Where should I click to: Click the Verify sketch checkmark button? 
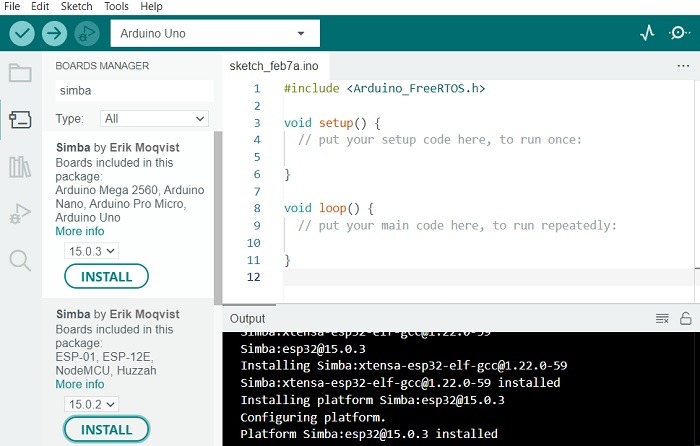21,33
